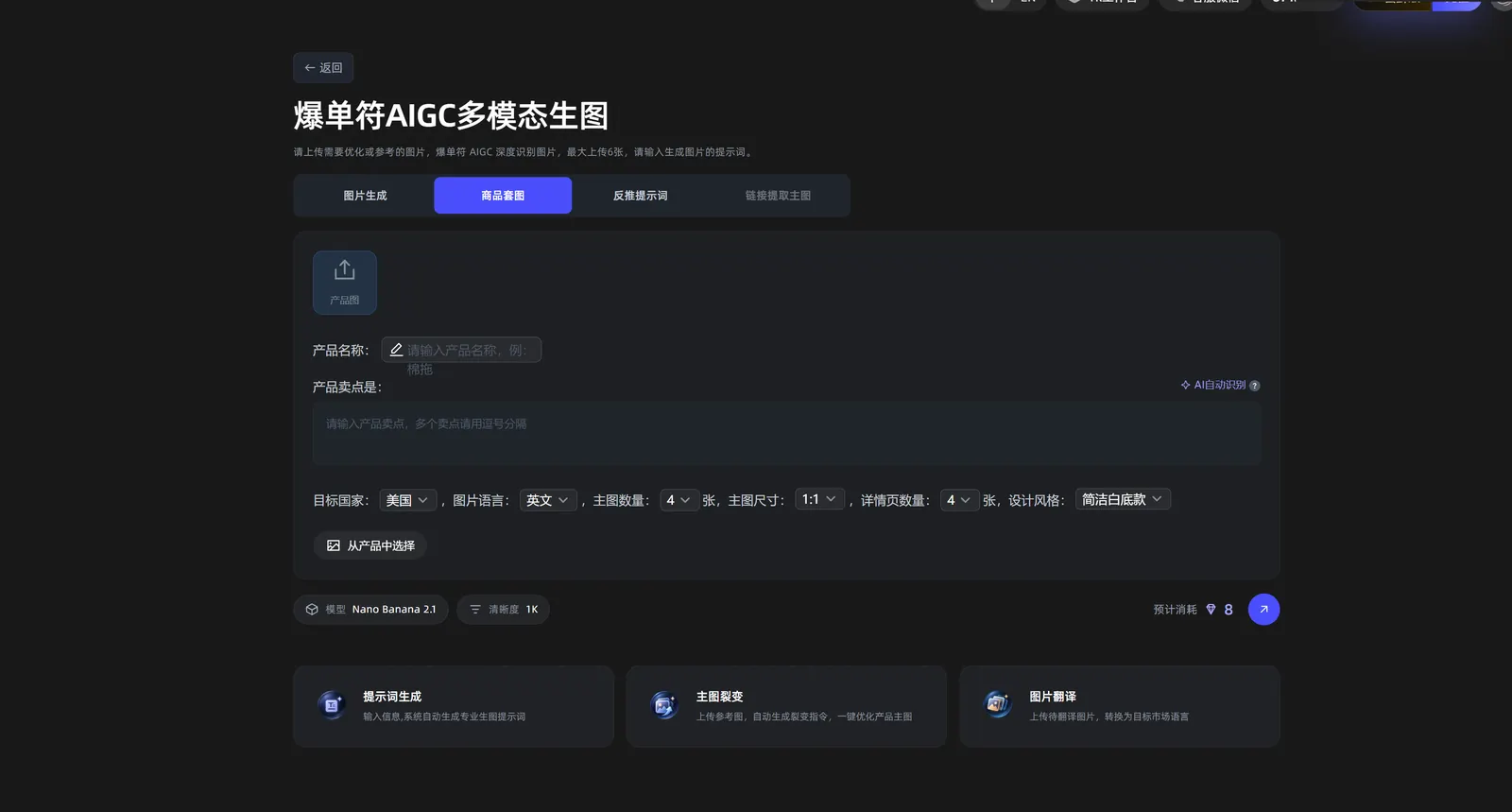Screen dimensions: 1512x812
Task: Submit with the purple arrow button
Action: pos(1264,610)
